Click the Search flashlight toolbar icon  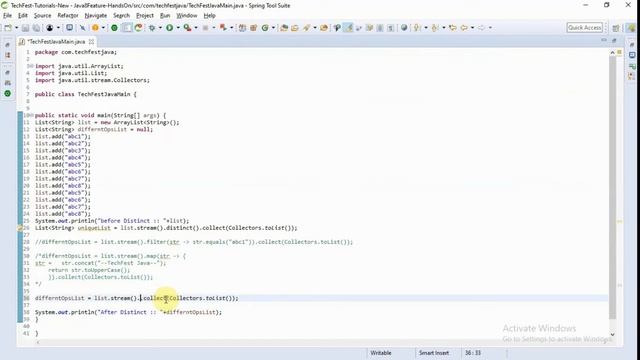click(x=307, y=28)
